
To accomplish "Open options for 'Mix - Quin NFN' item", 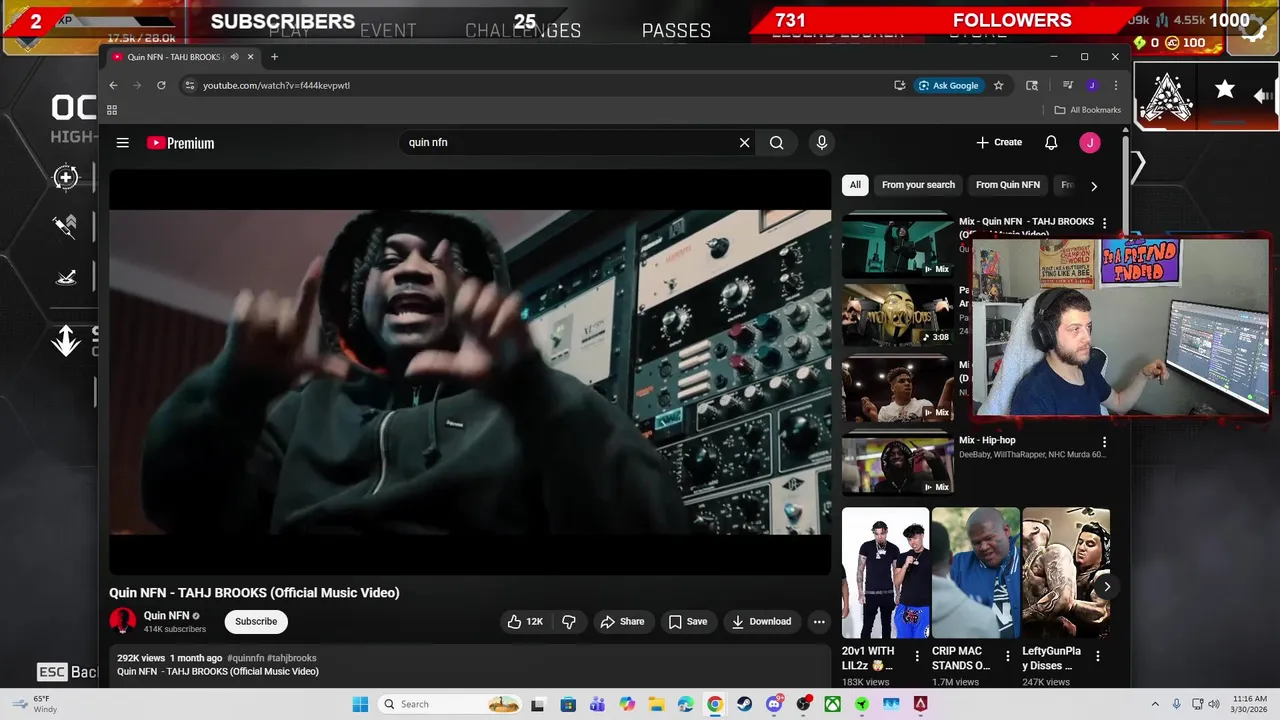I will tap(1104, 222).
